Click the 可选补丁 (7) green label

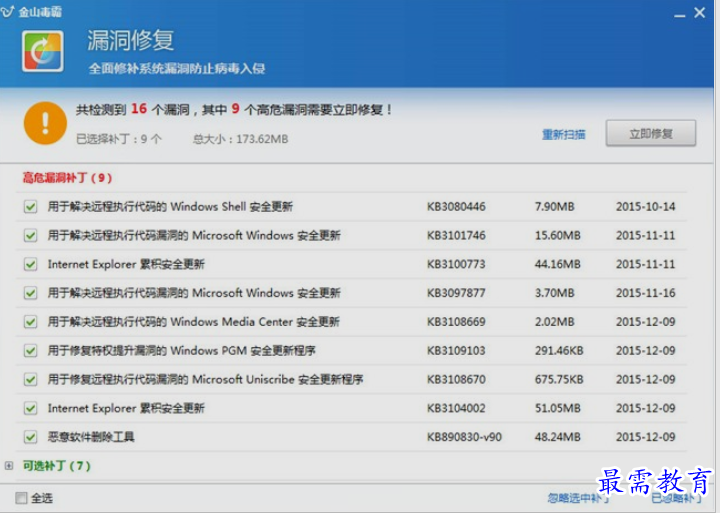point(57,466)
